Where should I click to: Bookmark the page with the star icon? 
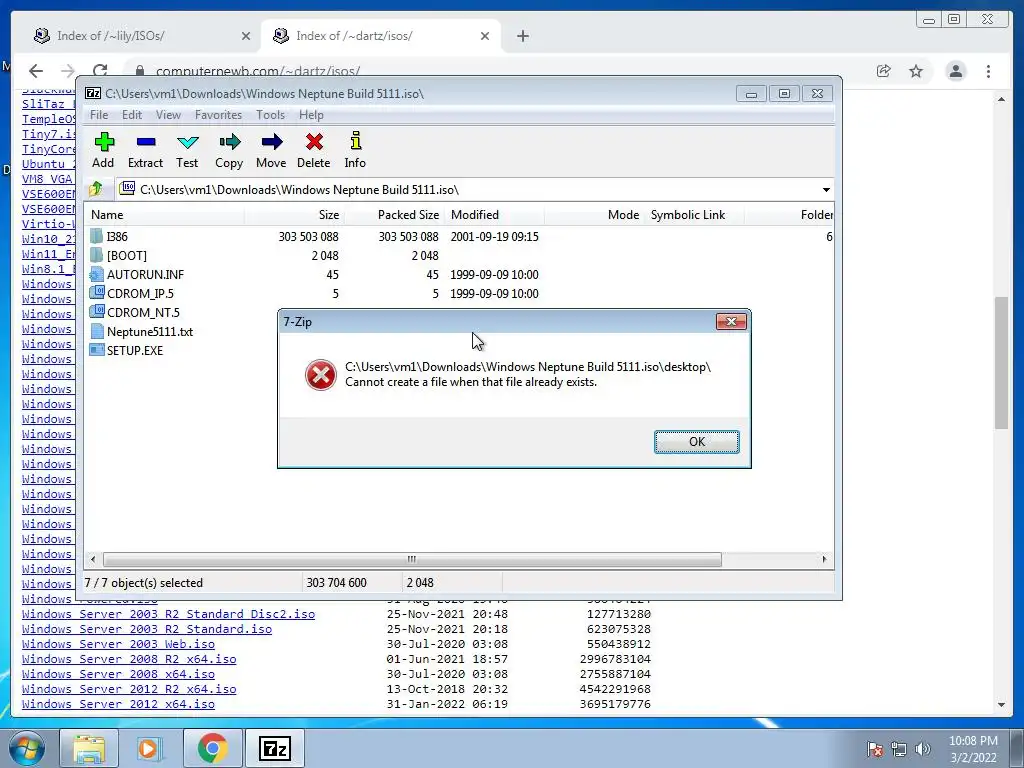(916, 71)
